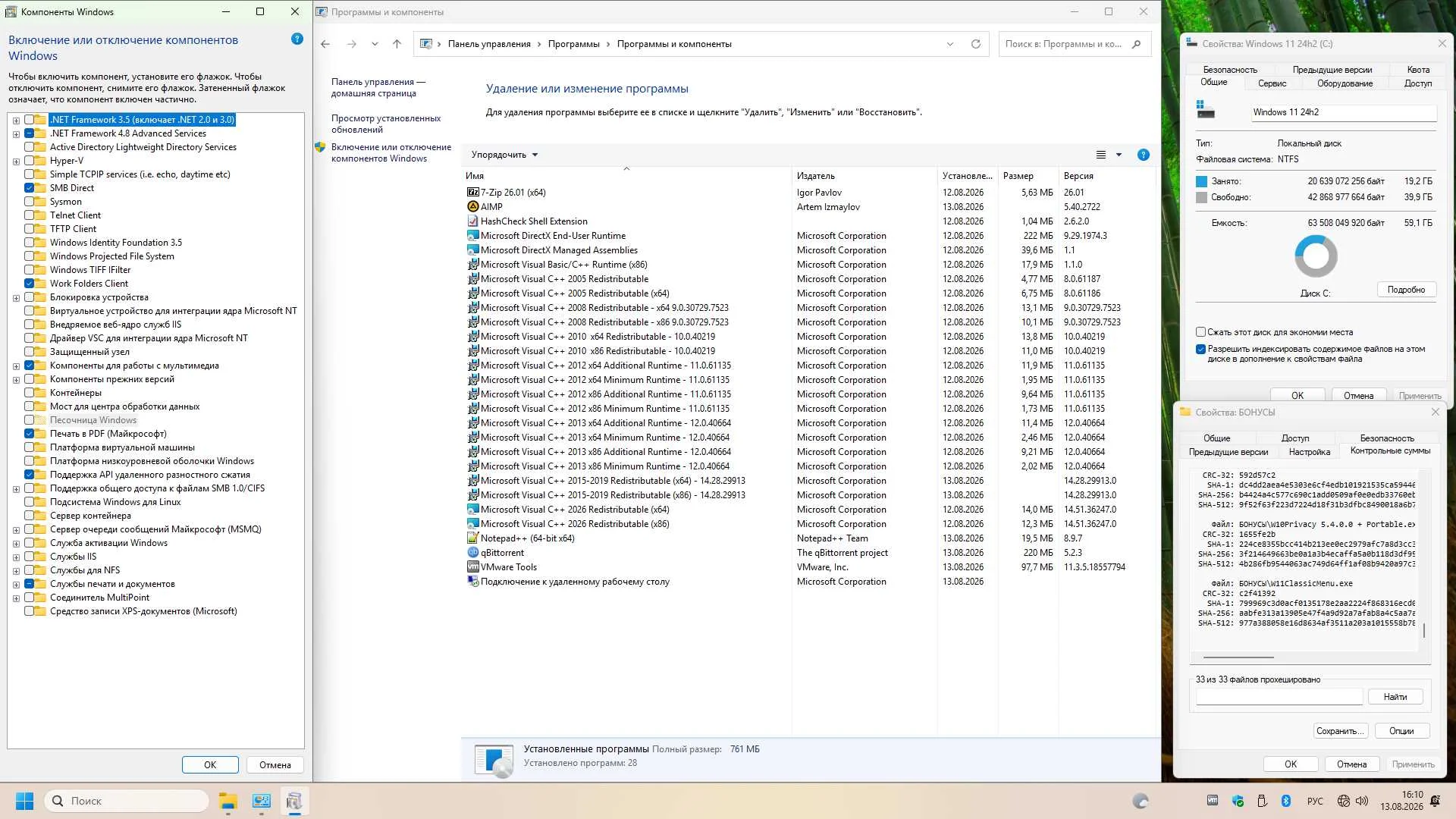Open the Оборудование tab in disk properties
This screenshot has height=819, width=1456.
coord(1345,83)
